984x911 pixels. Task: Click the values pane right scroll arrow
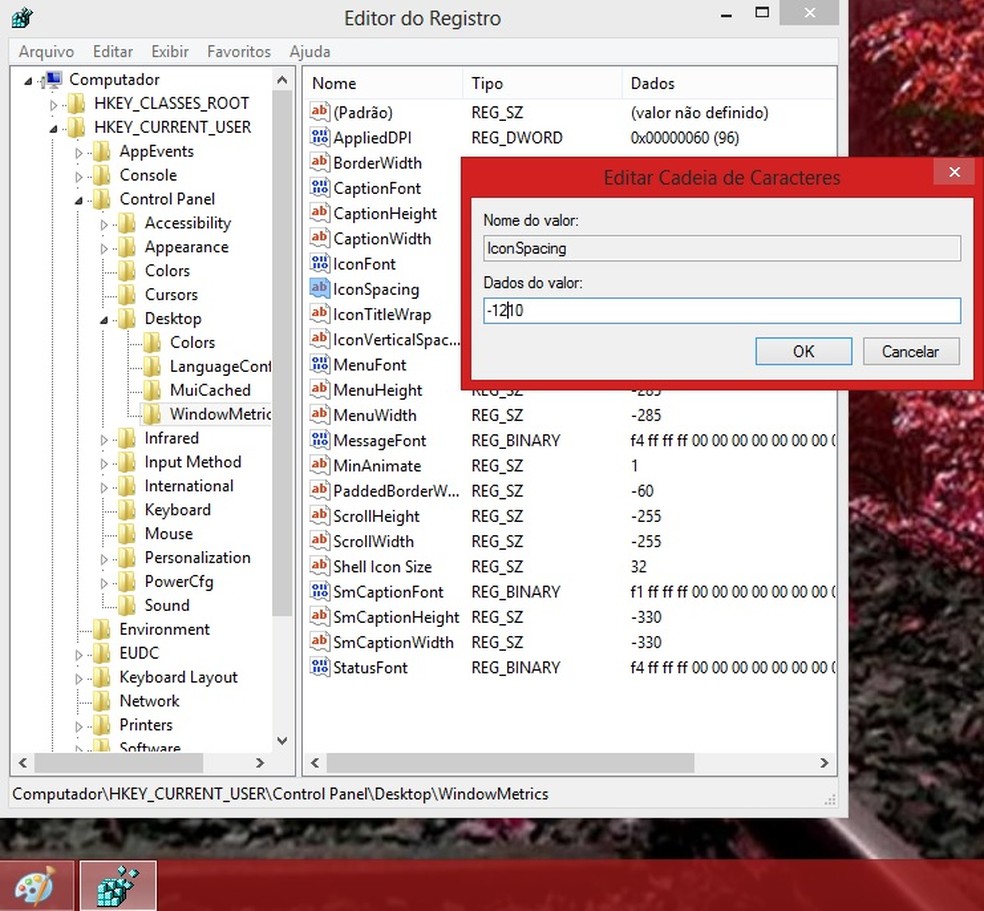824,763
